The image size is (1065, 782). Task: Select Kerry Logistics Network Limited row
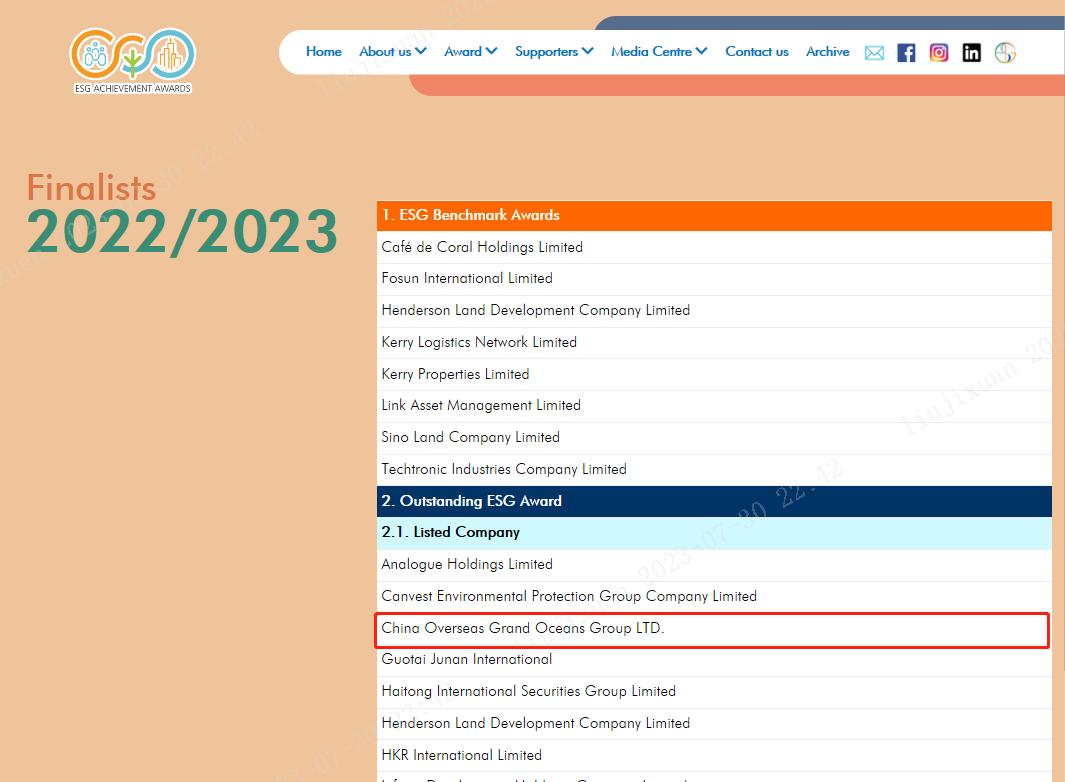pyautogui.click(x=714, y=342)
